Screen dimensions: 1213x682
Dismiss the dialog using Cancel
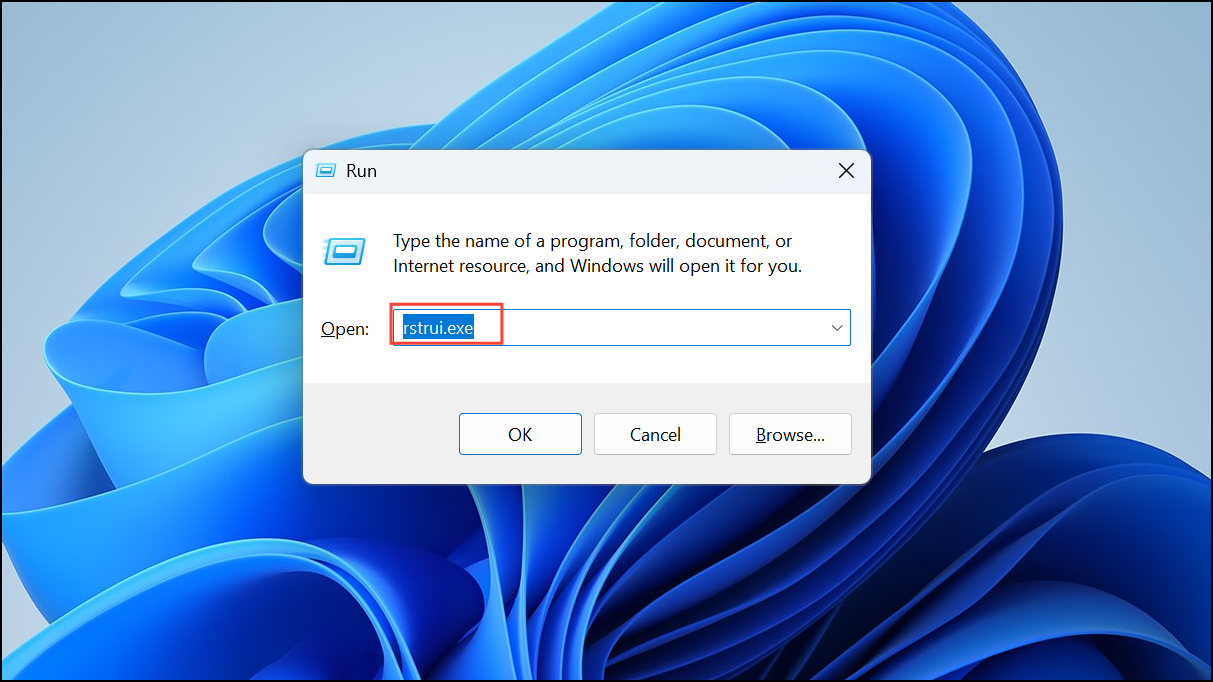[655, 434]
